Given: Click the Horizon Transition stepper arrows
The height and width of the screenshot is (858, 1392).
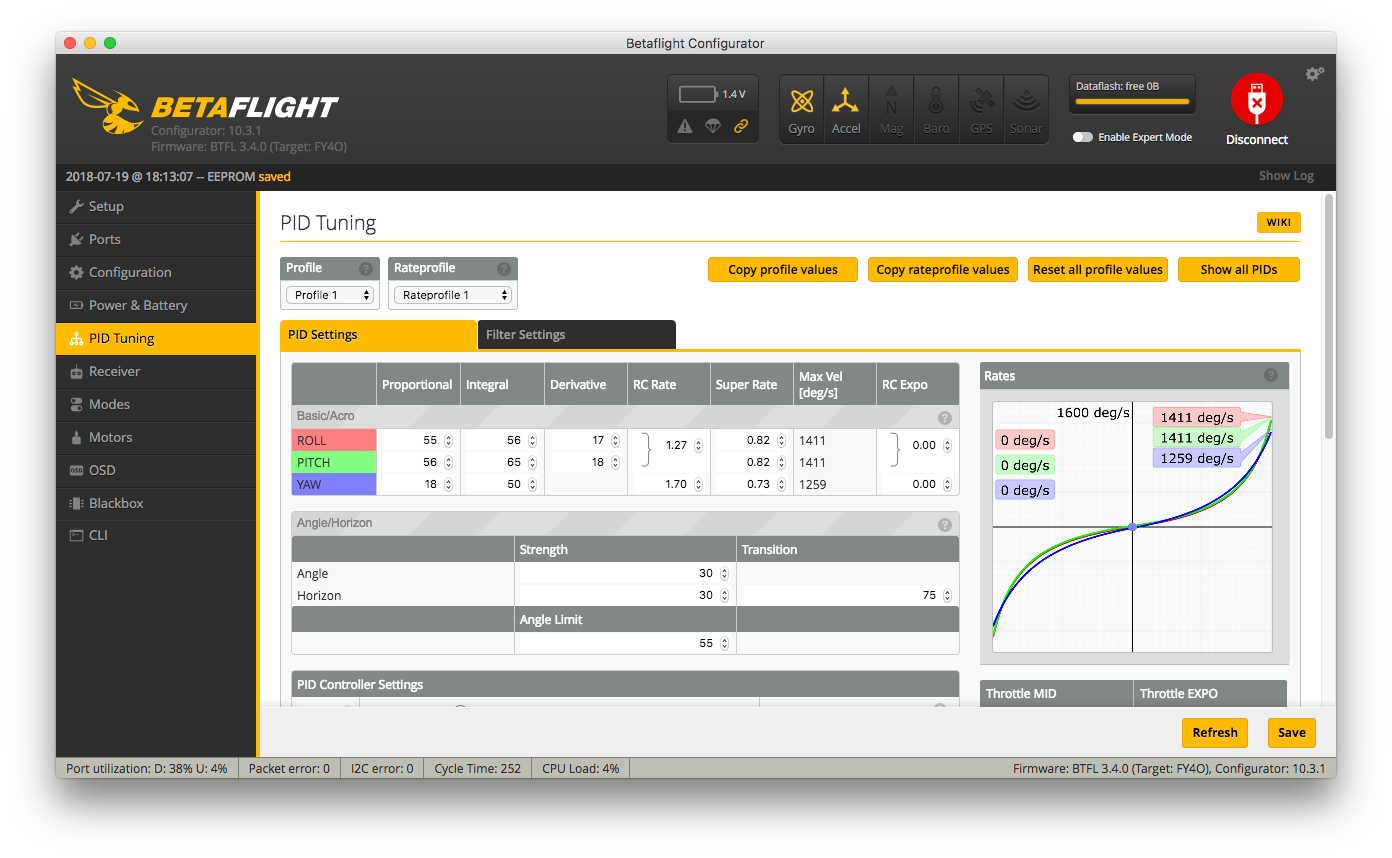Looking at the screenshot, I should pos(947,596).
